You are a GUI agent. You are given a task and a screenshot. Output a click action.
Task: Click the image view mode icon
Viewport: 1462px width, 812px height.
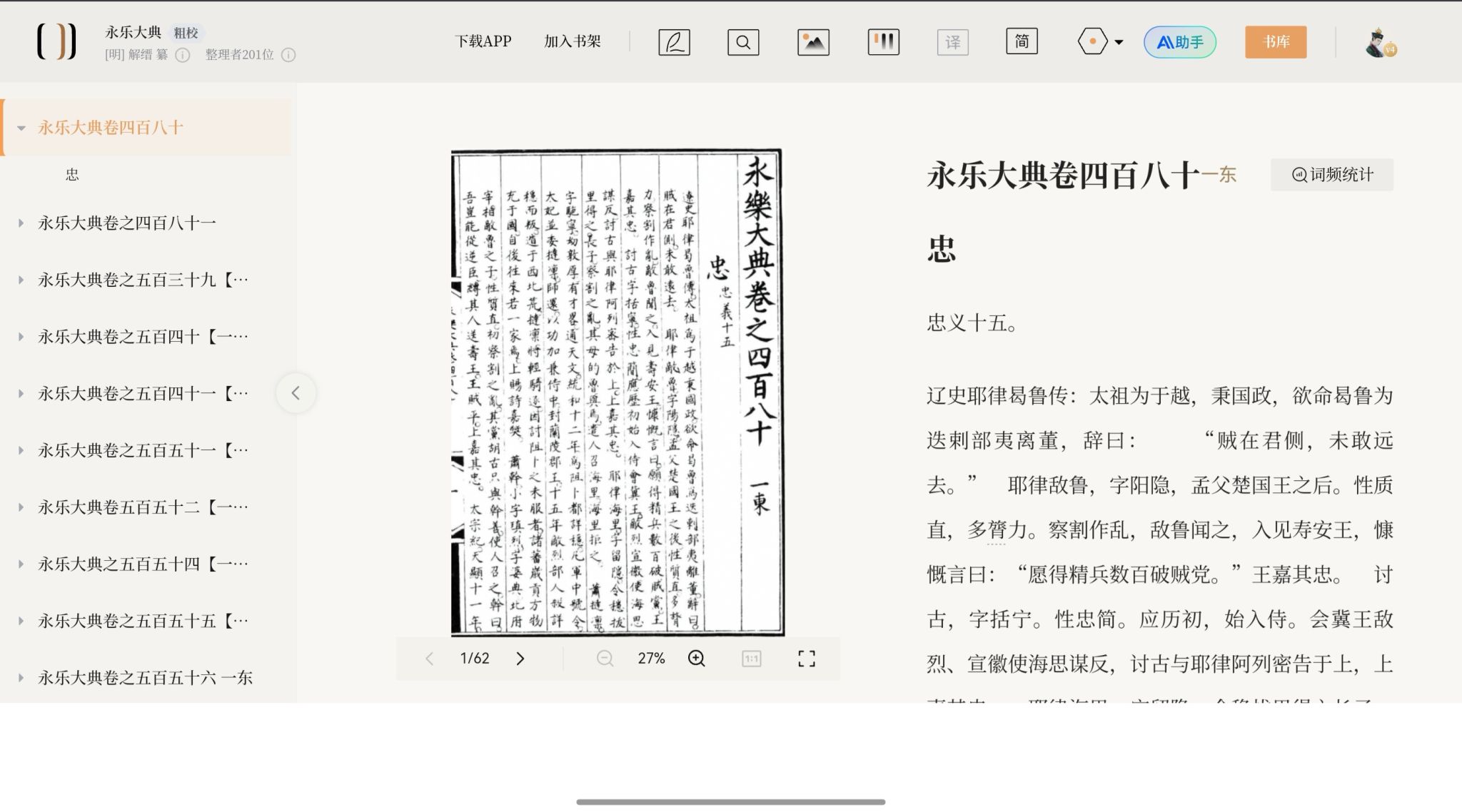pos(813,42)
